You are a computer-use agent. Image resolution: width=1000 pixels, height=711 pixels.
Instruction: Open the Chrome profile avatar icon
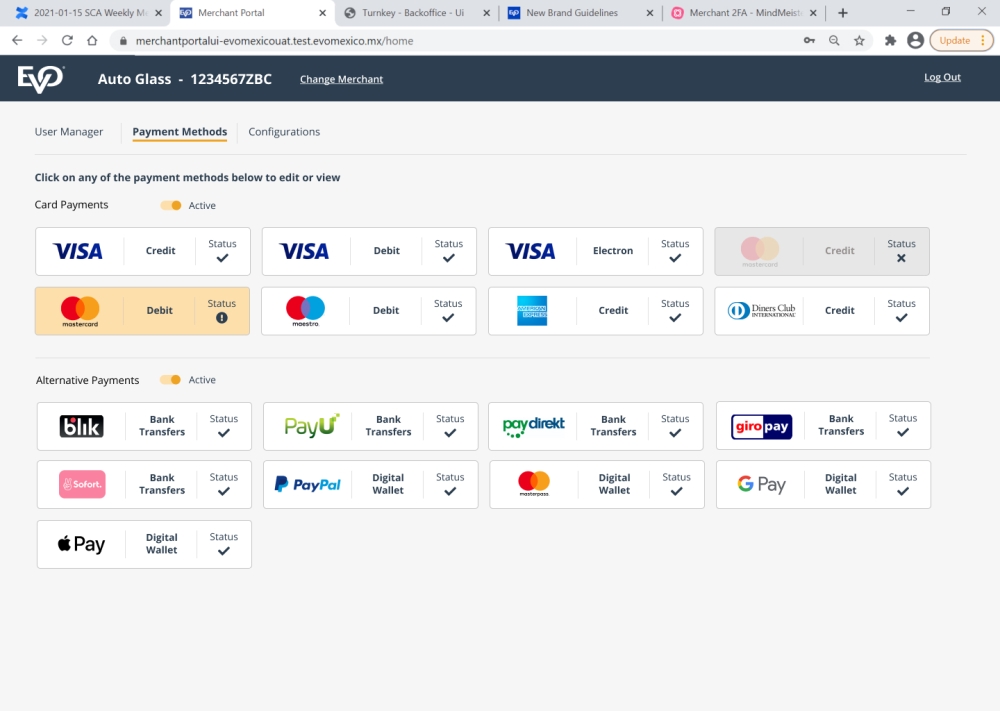(915, 40)
